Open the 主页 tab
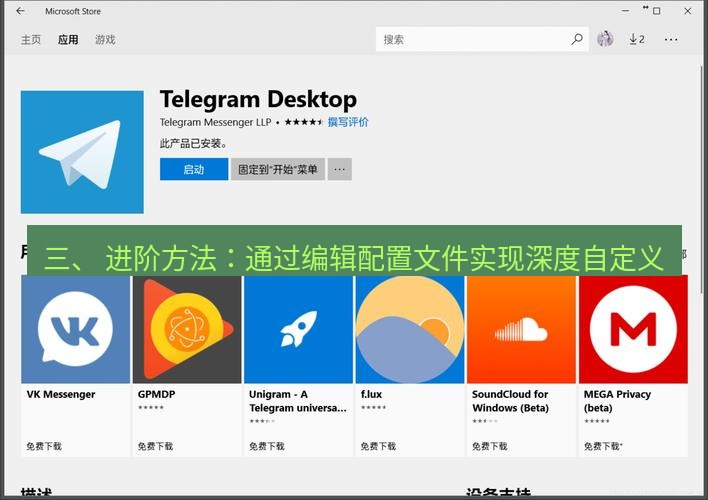The height and width of the screenshot is (500, 708). (x=31, y=40)
